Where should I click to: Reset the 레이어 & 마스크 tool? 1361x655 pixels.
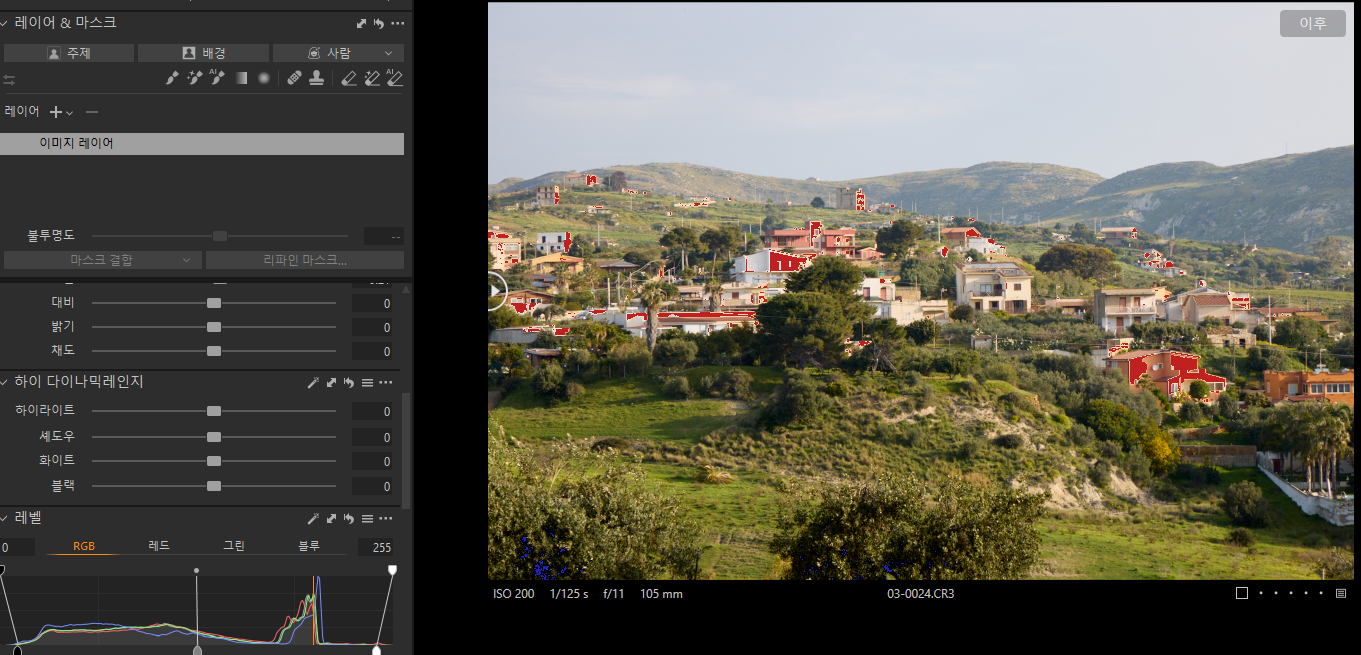(379, 23)
